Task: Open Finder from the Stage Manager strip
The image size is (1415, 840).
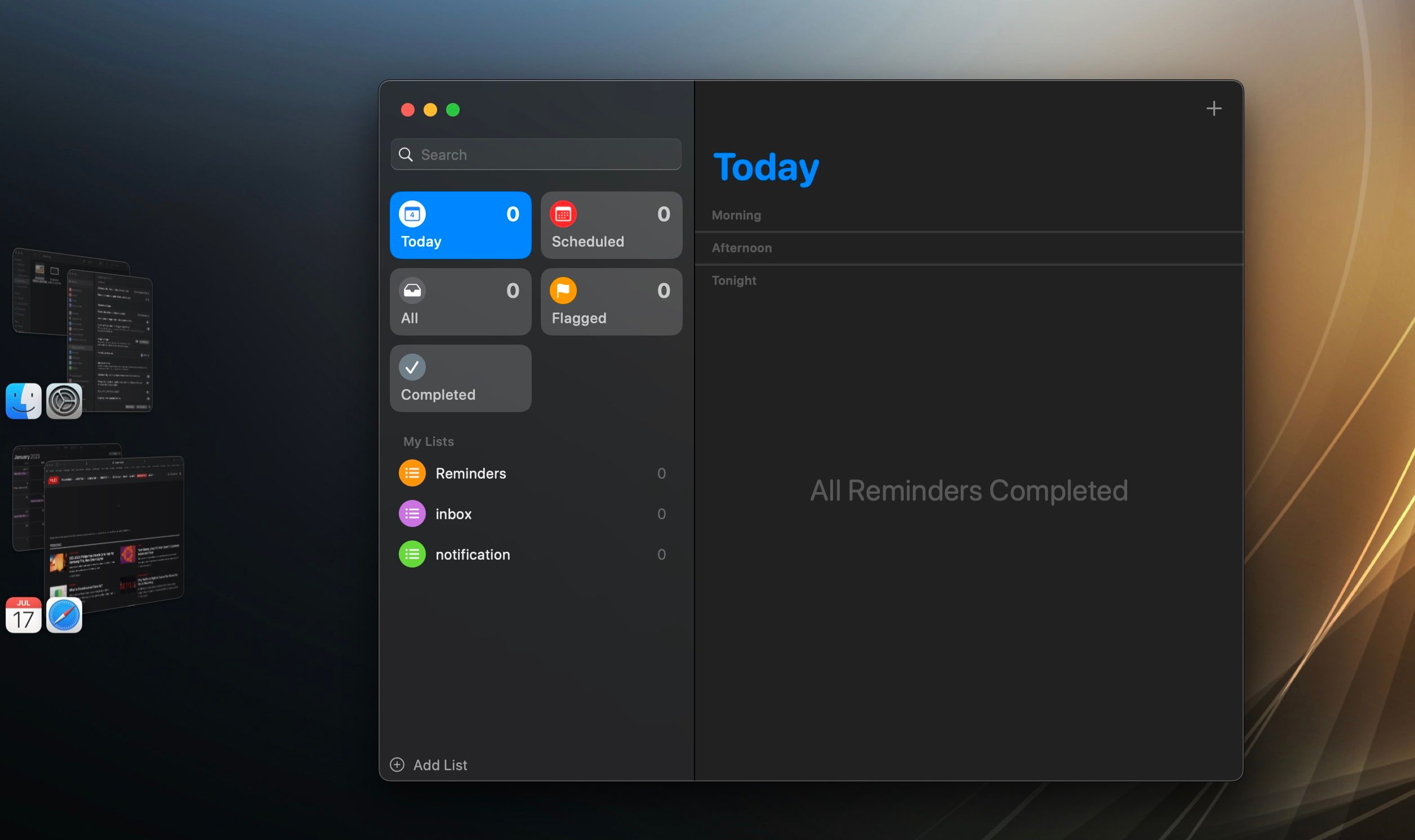Action: (23, 401)
